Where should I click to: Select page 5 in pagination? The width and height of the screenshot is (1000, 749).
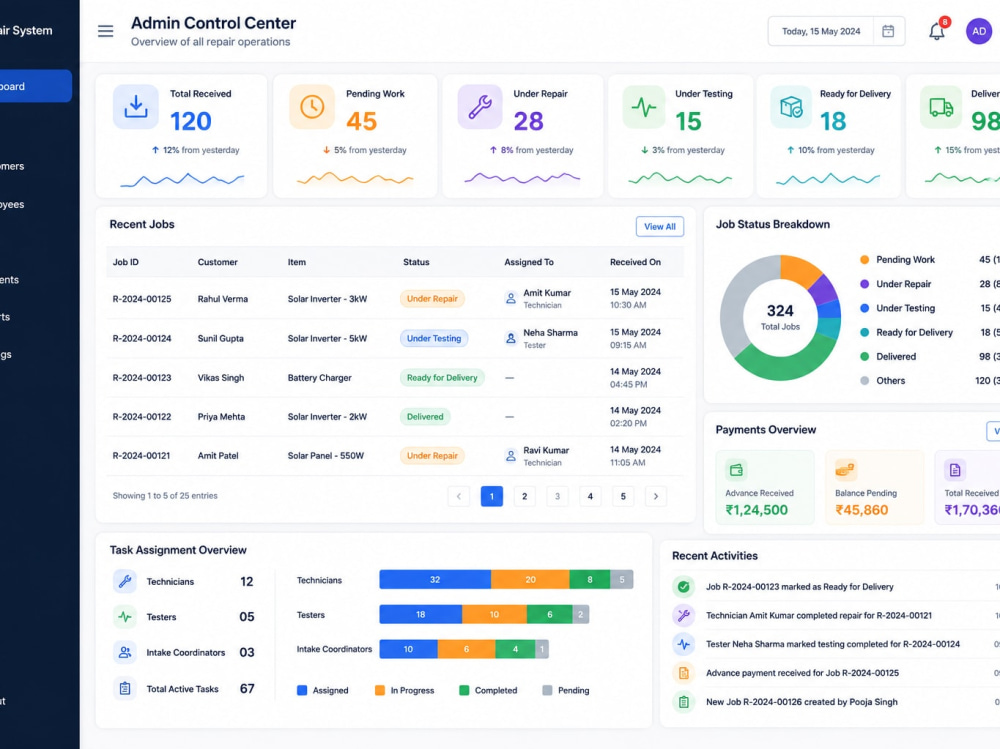623,496
